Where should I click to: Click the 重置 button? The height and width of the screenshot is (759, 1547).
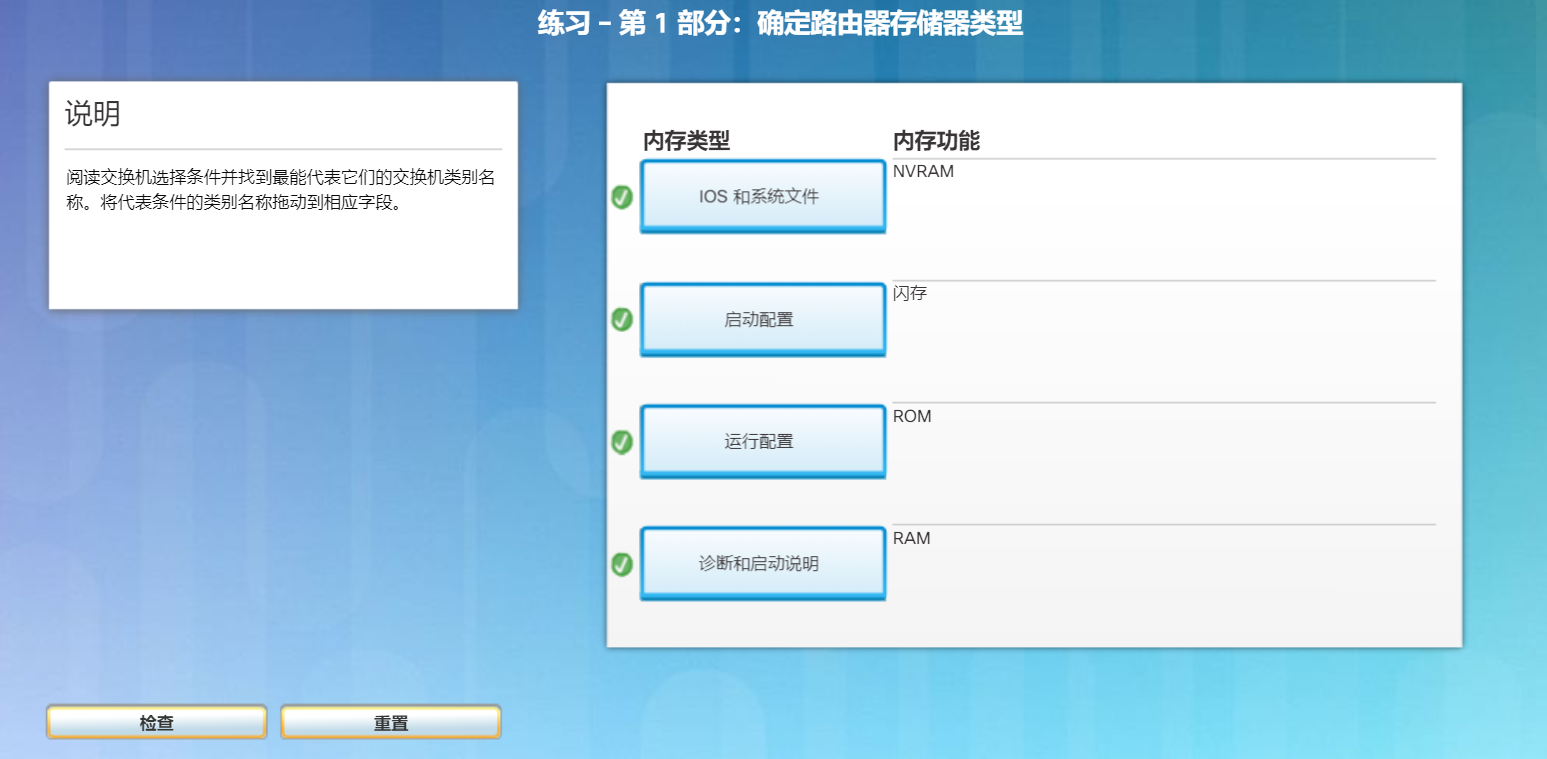[391, 722]
